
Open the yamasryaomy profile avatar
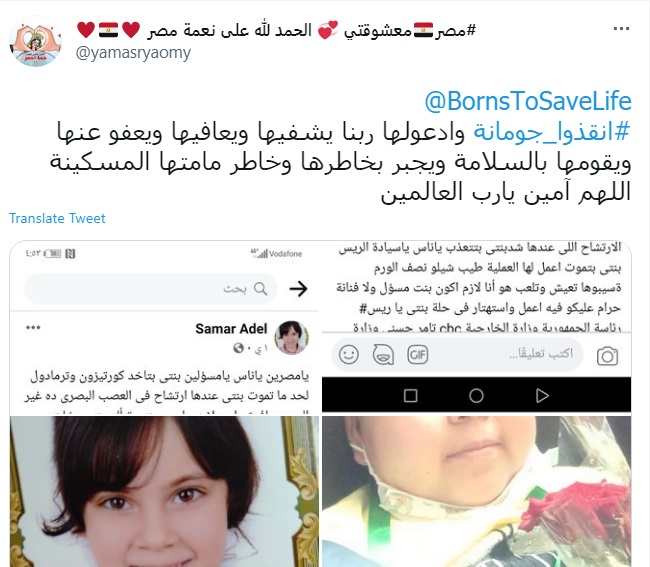36,41
